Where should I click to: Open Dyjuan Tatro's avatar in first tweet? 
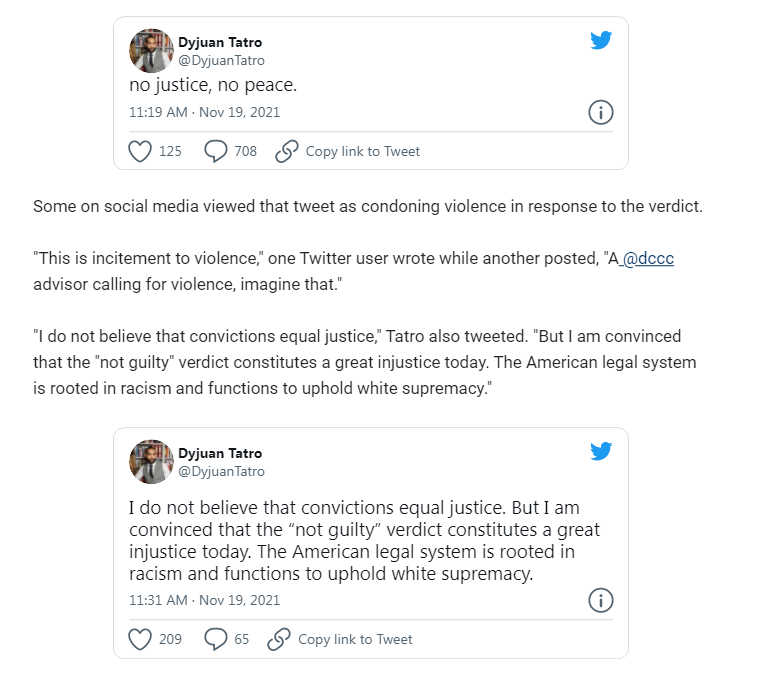click(152, 51)
